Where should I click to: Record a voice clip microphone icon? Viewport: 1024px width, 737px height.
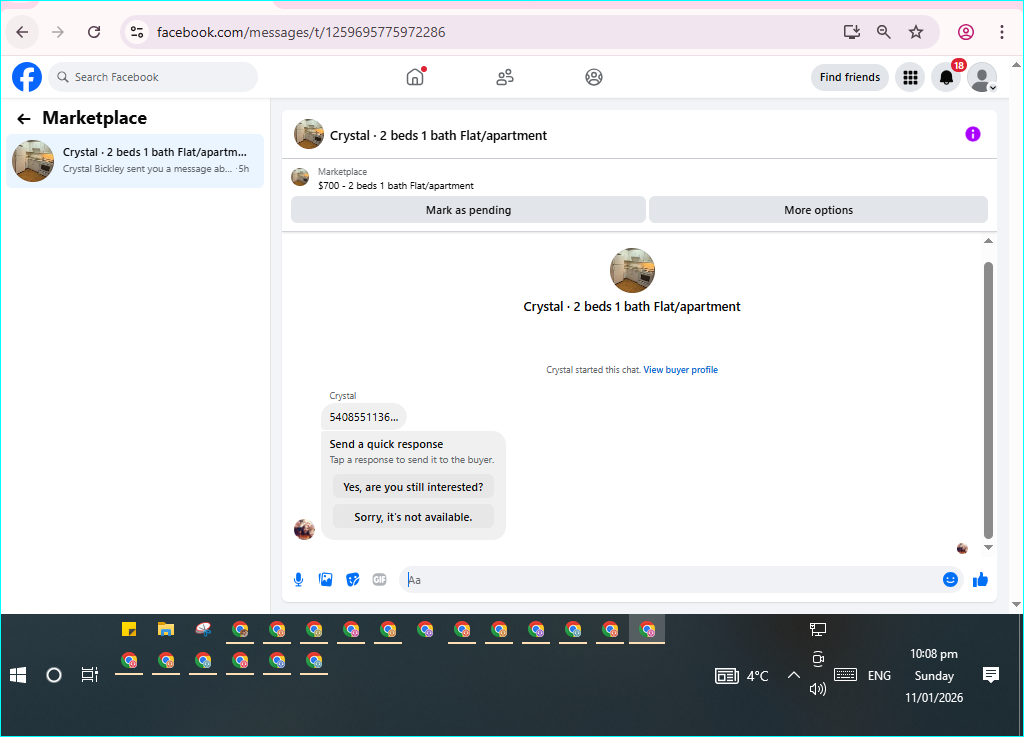298,580
